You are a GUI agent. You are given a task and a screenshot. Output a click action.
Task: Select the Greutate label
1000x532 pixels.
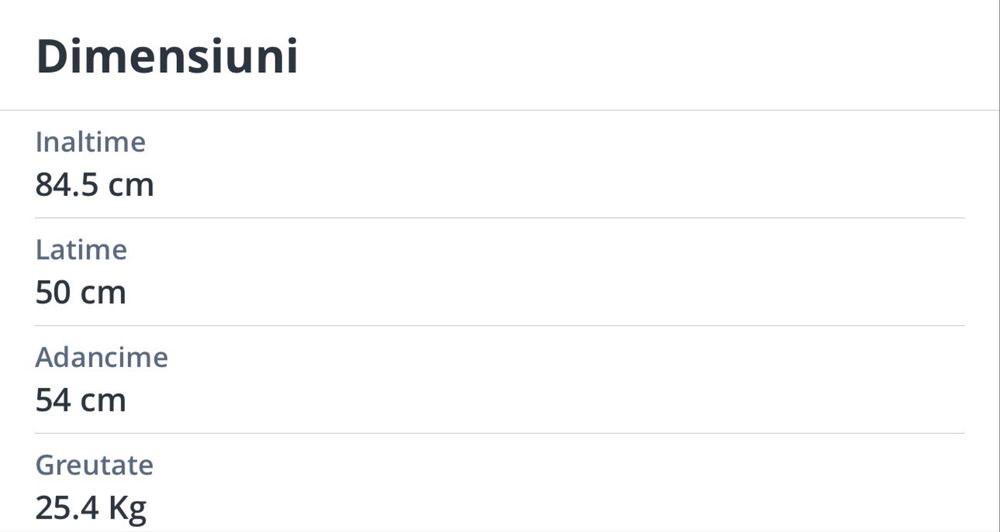click(94, 465)
